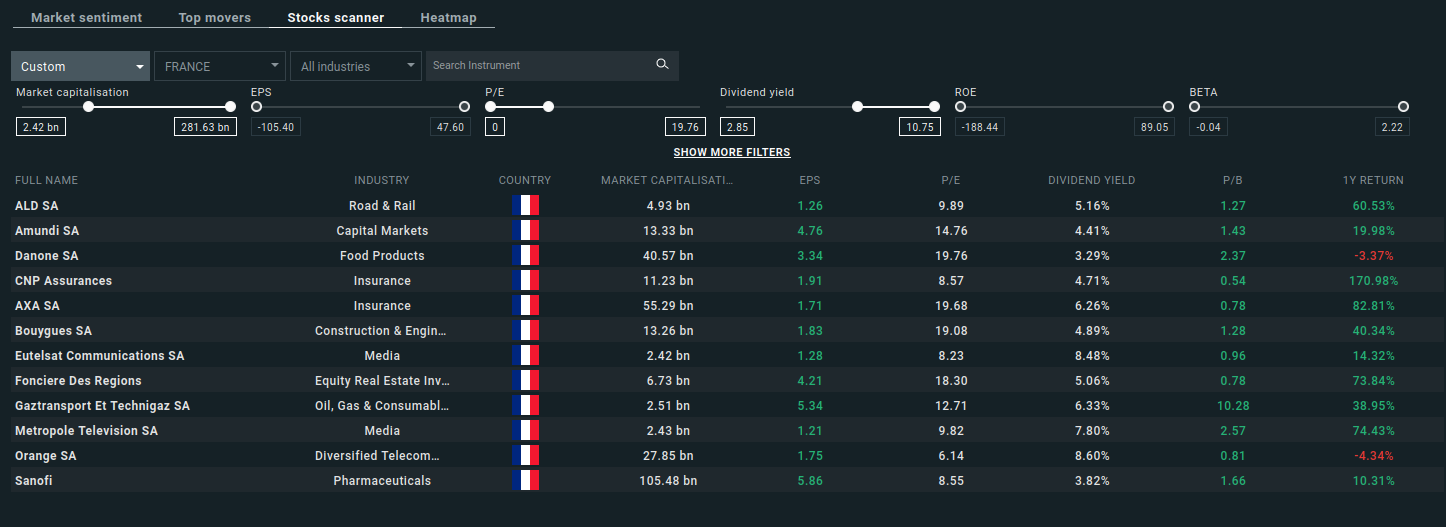The width and height of the screenshot is (1446, 527).
Task: Switch to Top movers tab
Action: pos(215,18)
